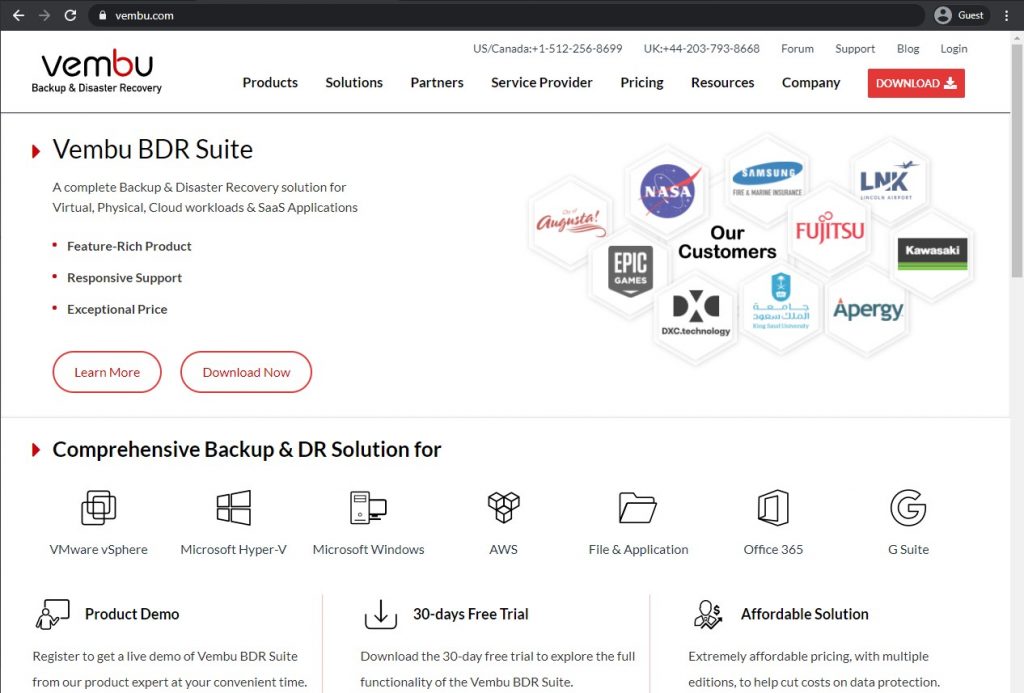Click the browser forward arrow
Viewport: 1024px width, 693px height.
[x=44, y=15]
